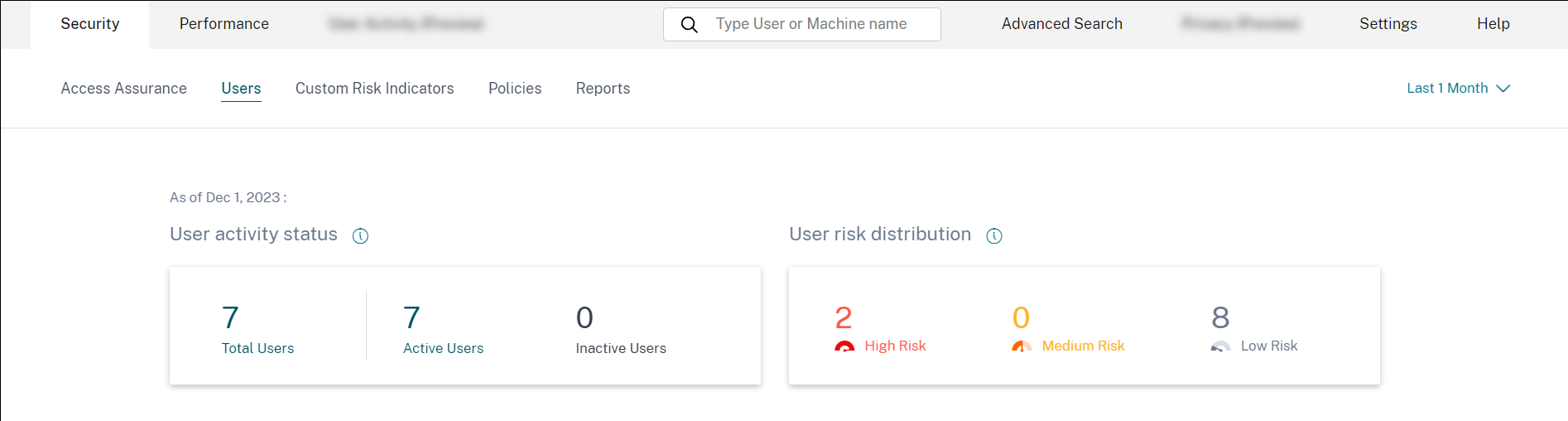
Task: View the Active Users list
Action: pos(411,318)
